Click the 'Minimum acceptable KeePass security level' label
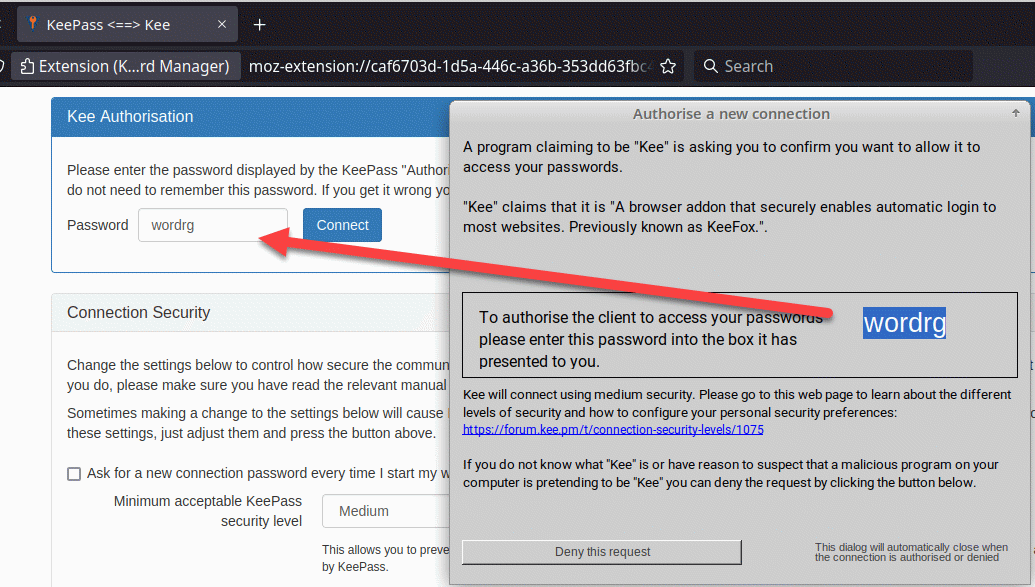Viewport: 1035px width, 587px height. [x=208, y=511]
